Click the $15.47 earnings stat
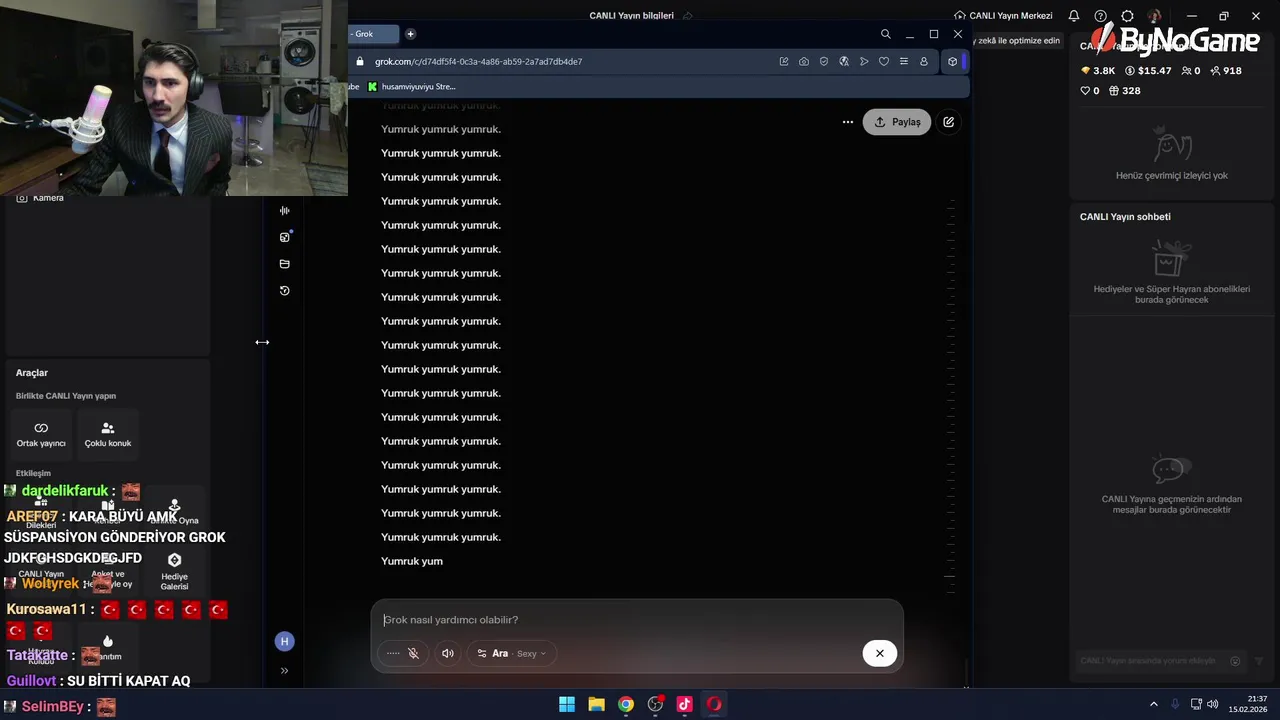This screenshot has width=1280, height=720. click(x=1148, y=71)
